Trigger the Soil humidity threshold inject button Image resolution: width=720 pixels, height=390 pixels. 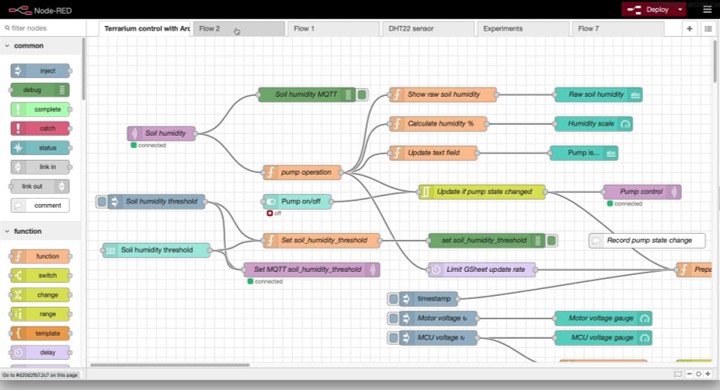pos(101,201)
